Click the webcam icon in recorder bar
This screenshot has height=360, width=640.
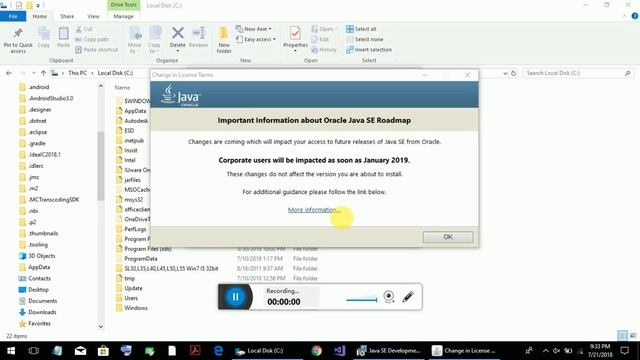pyautogui.click(x=389, y=296)
